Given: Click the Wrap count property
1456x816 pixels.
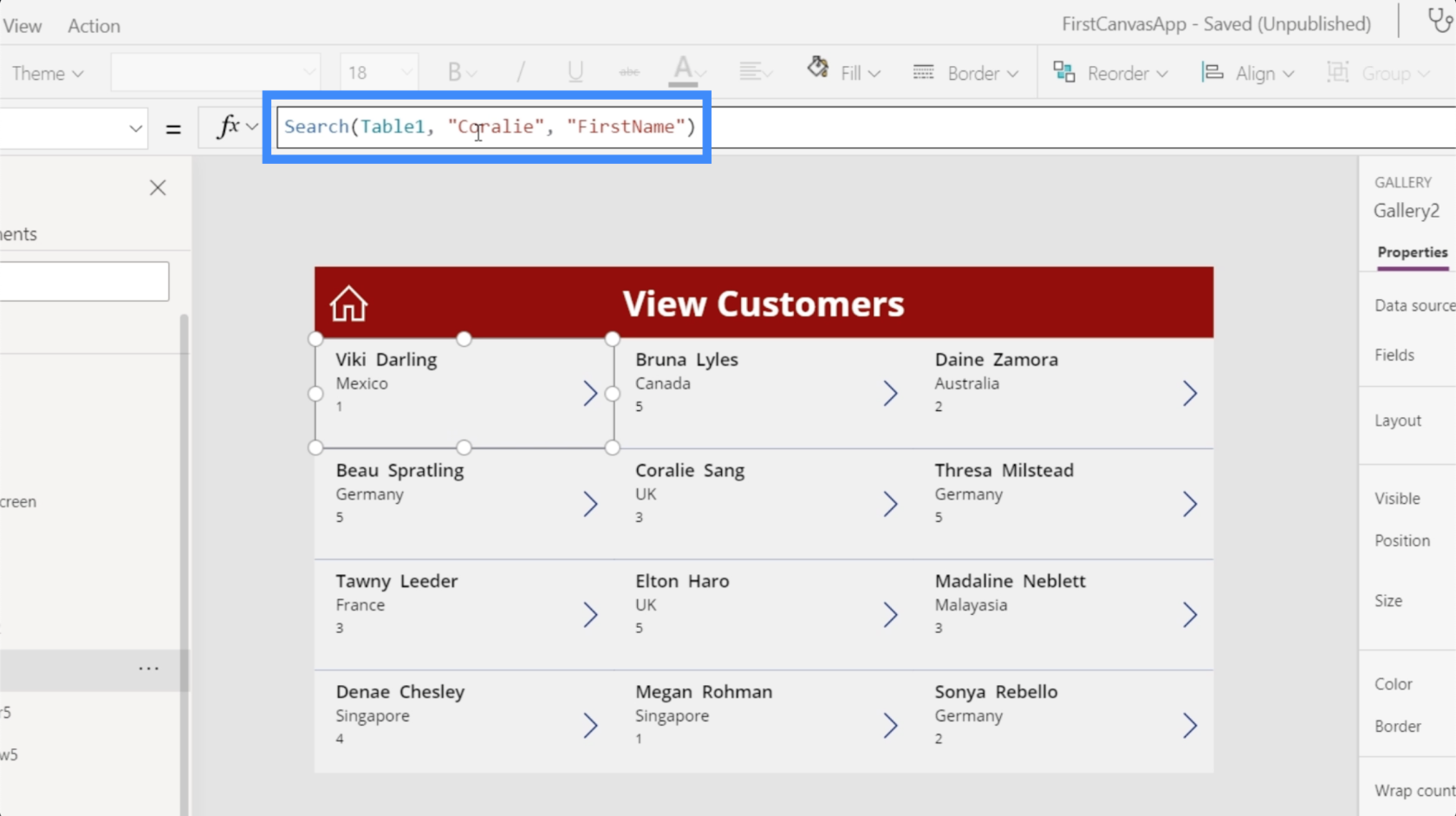Looking at the screenshot, I should pyautogui.click(x=1414, y=791).
